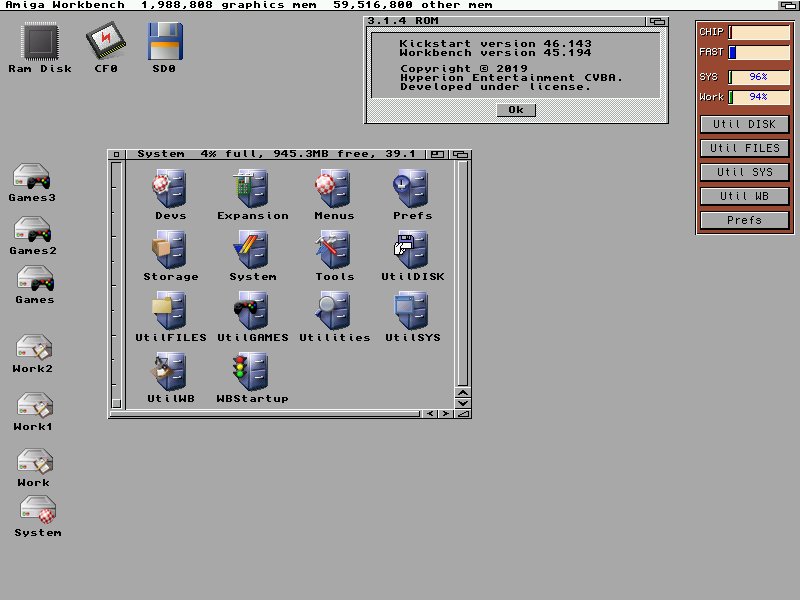
Task: Click the CHIP memory gauge
Action: click(759, 32)
